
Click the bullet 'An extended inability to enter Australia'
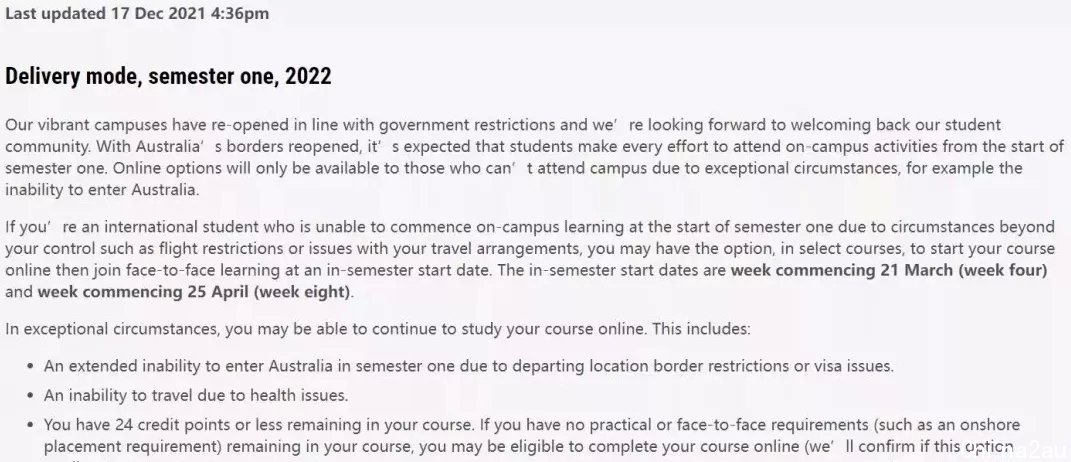tap(469, 366)
